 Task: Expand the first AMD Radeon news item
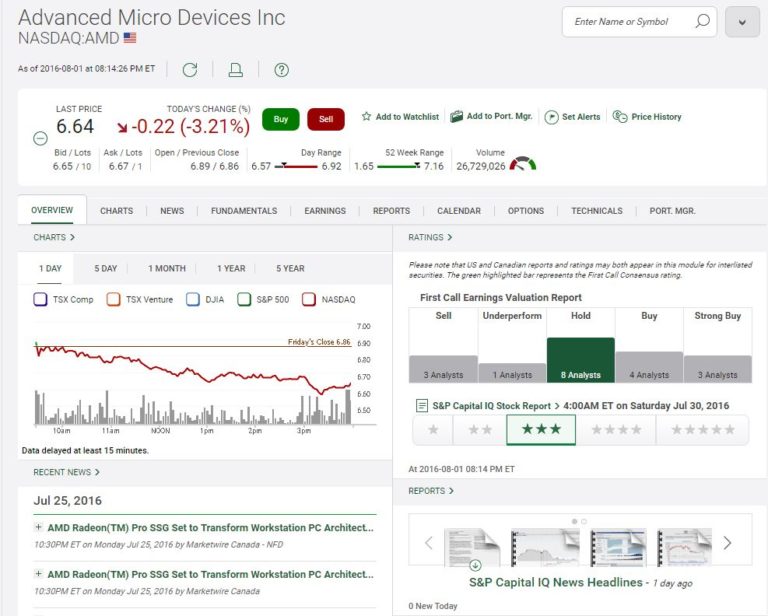coord(38,527)
